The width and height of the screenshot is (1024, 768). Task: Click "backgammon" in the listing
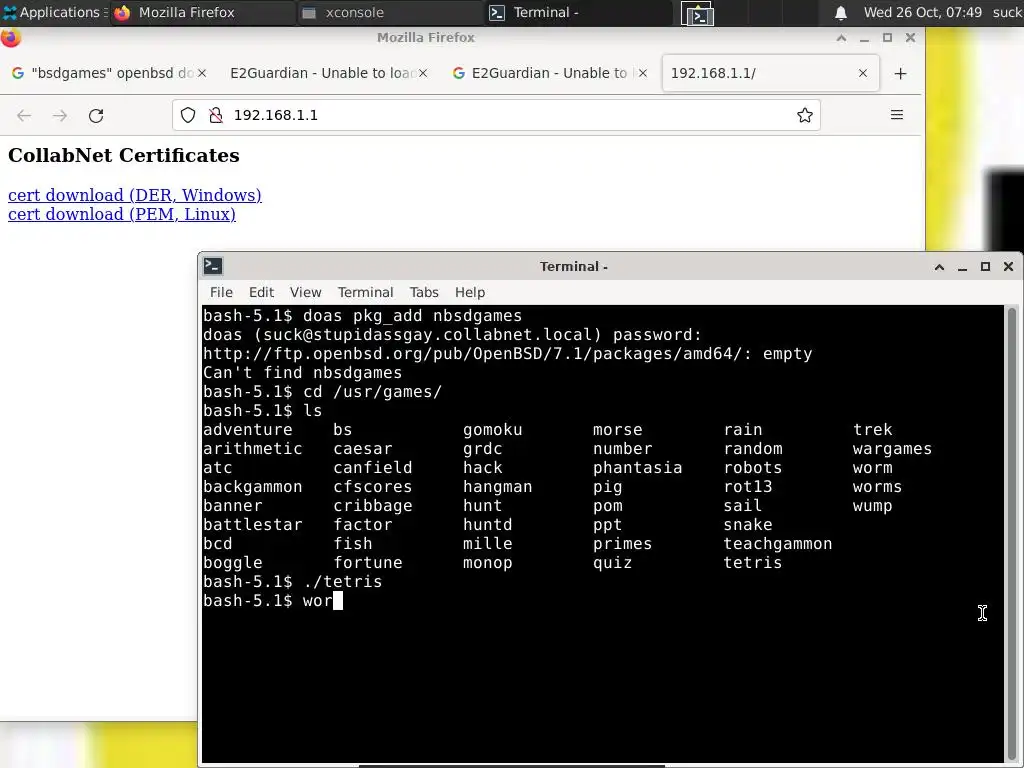[x=252, y=487]
